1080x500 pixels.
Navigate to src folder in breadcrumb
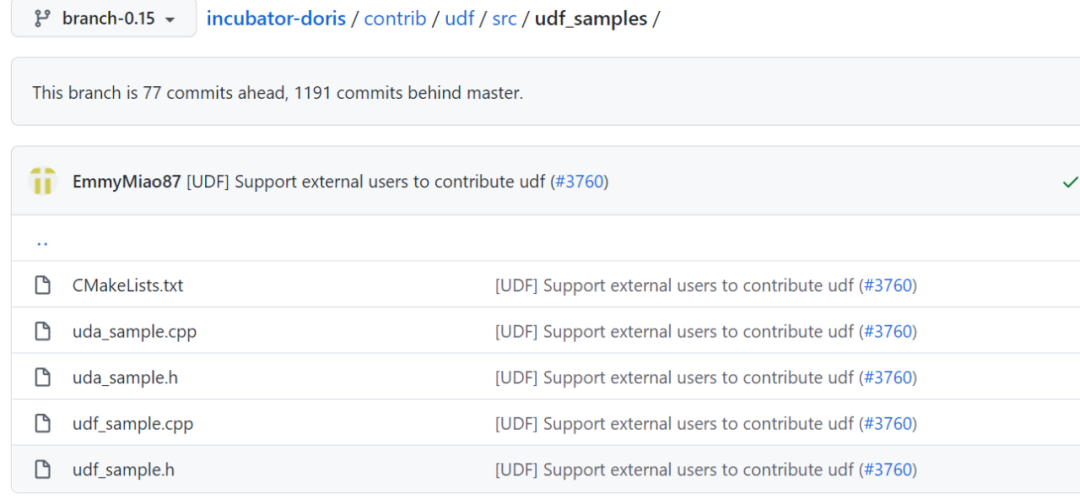[x=504, y=19]
